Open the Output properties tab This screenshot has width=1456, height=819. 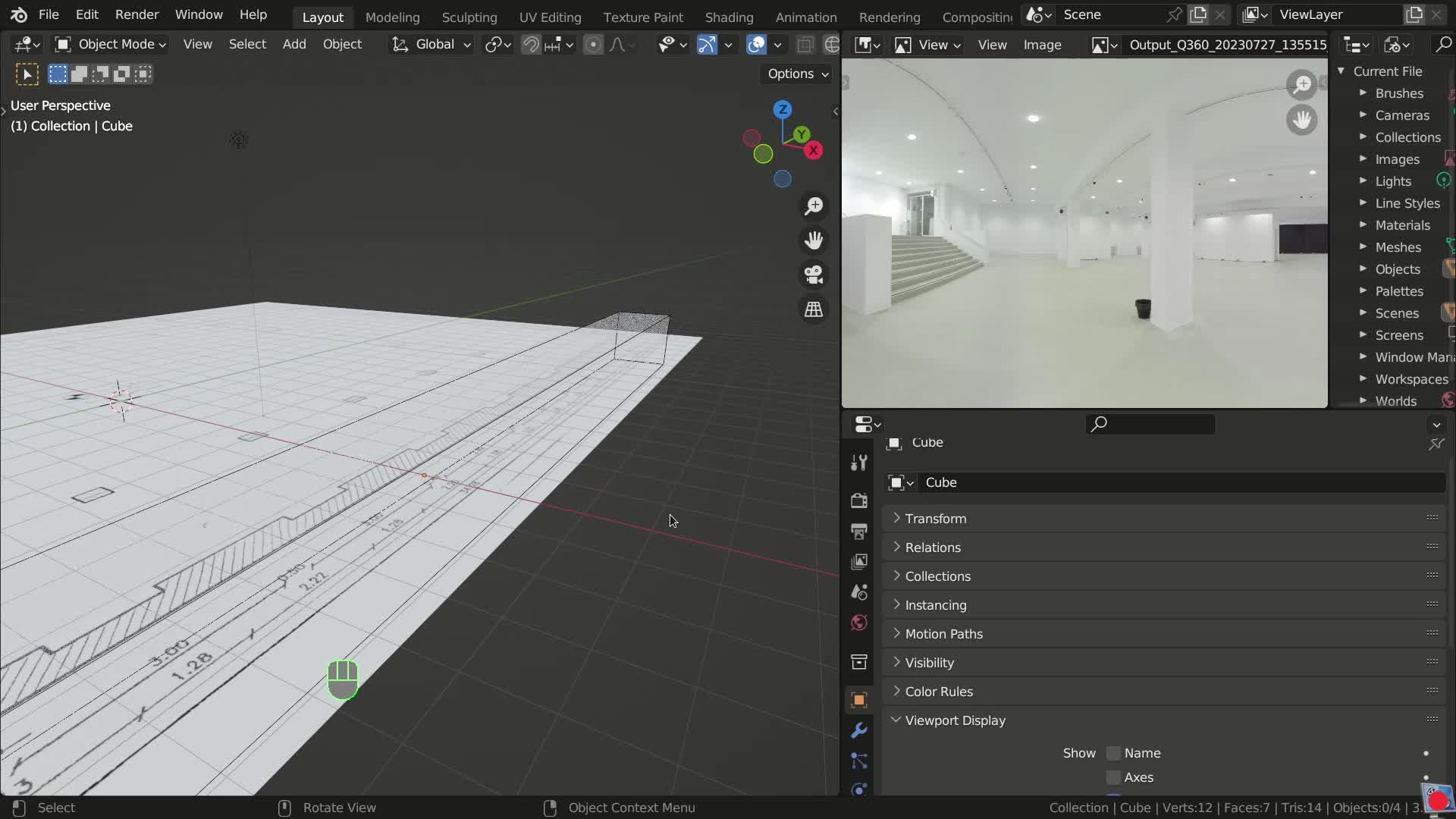pos(859,531)
